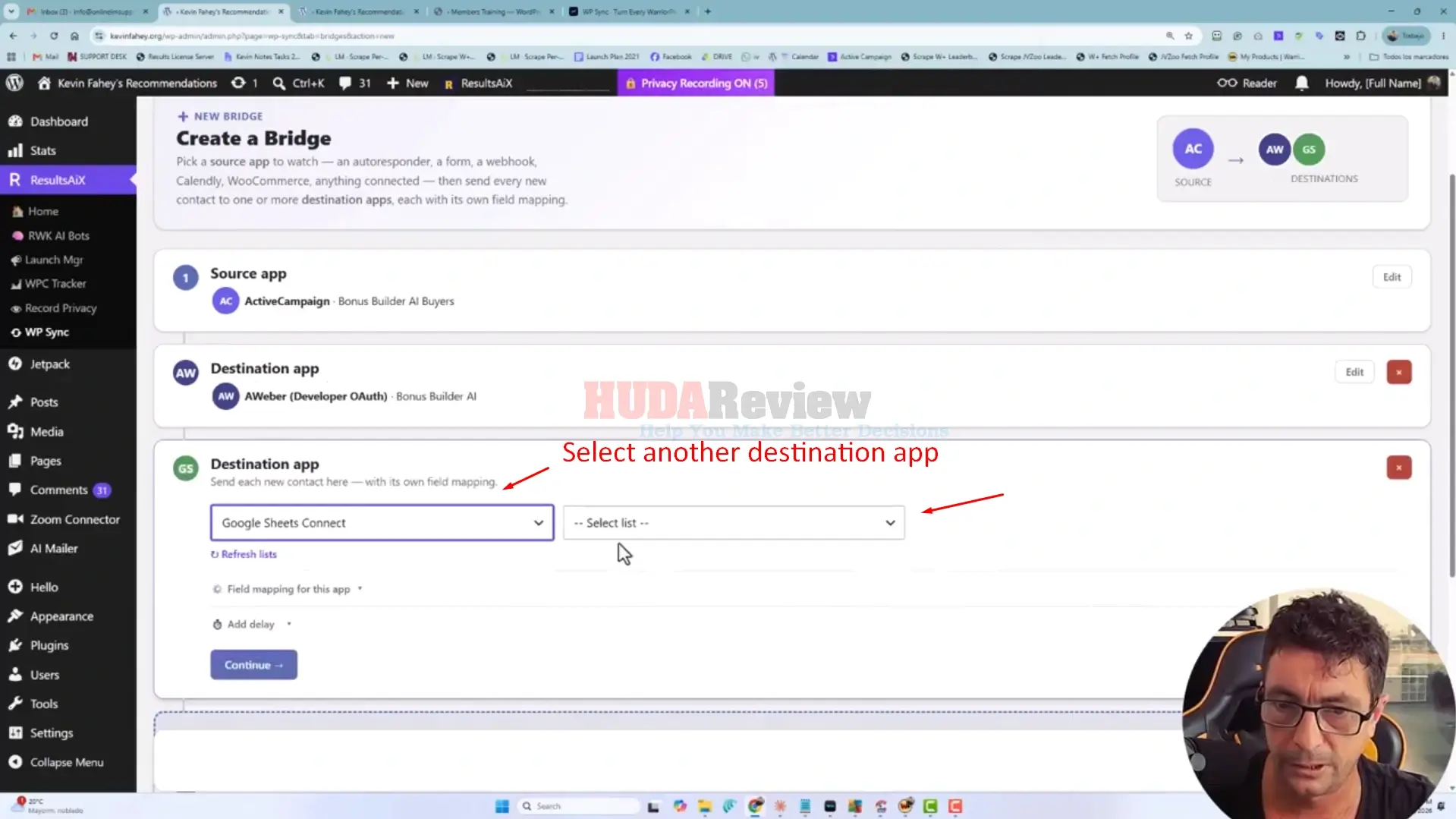Click the Users person icon

[15, 675]
